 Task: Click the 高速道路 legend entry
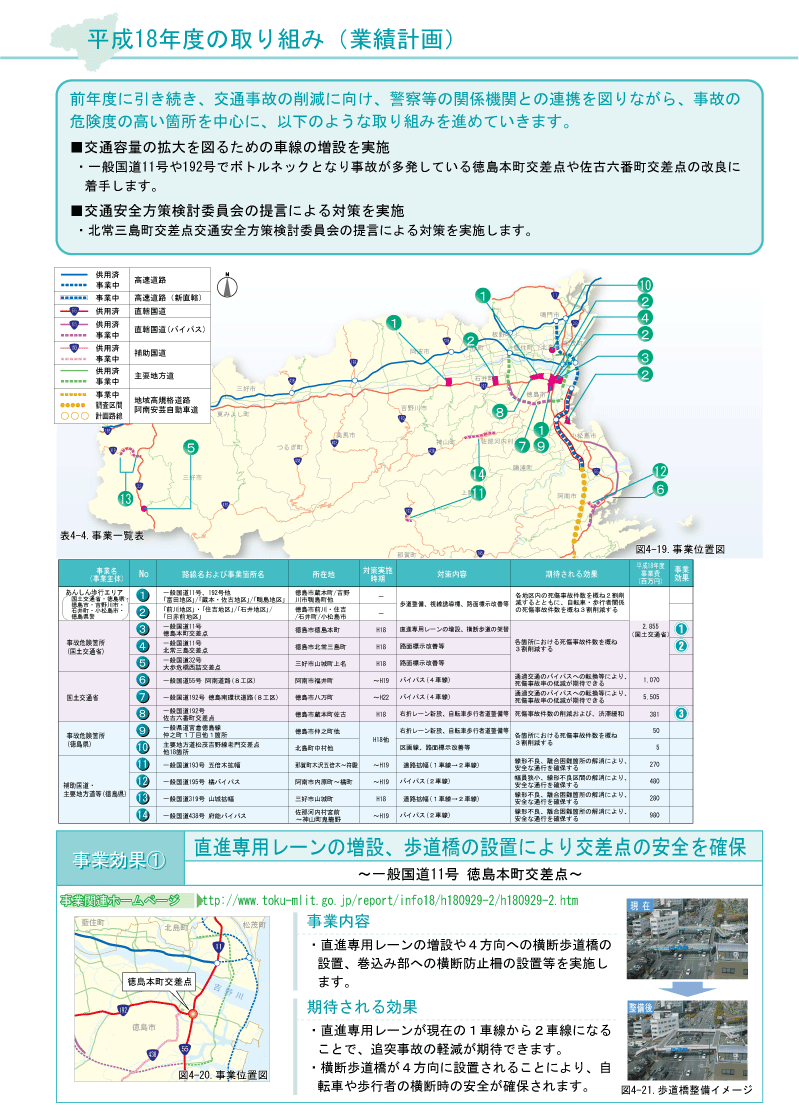[150, 280]
